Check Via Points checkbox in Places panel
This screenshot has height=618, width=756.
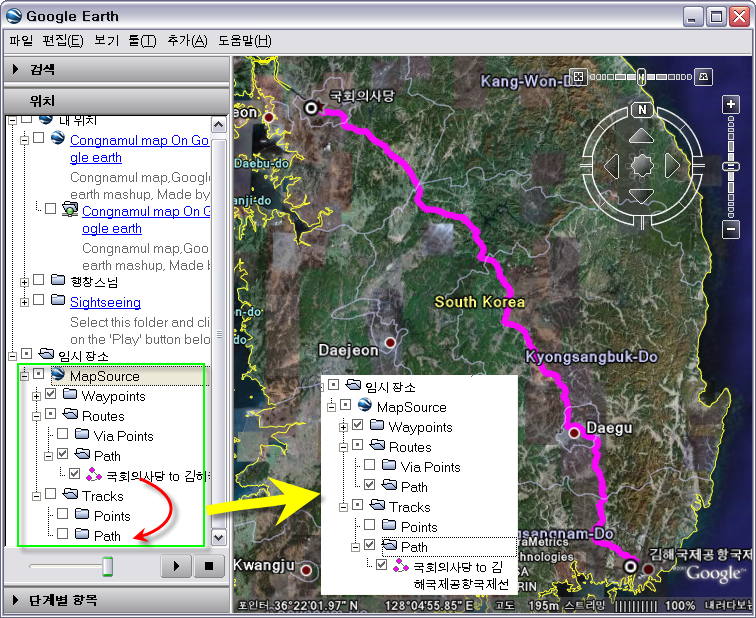point(62,433)
